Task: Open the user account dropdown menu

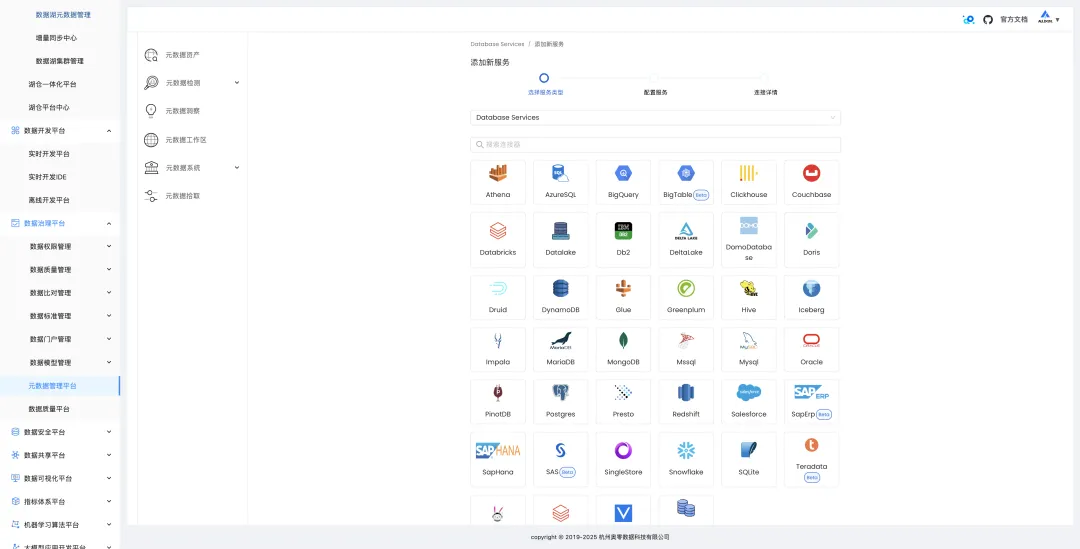Action: click(x=1050, y=19)
